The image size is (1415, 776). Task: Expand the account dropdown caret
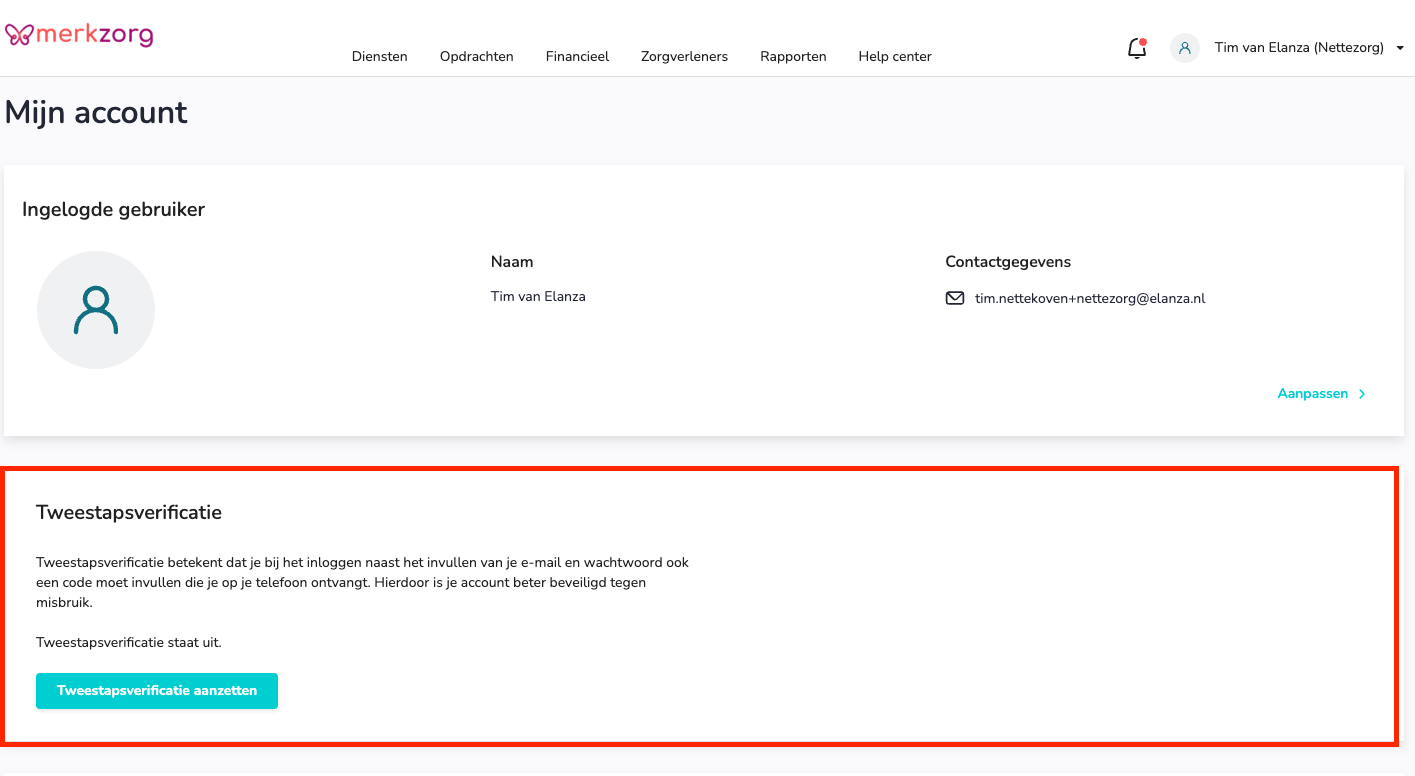(1400, 48)
